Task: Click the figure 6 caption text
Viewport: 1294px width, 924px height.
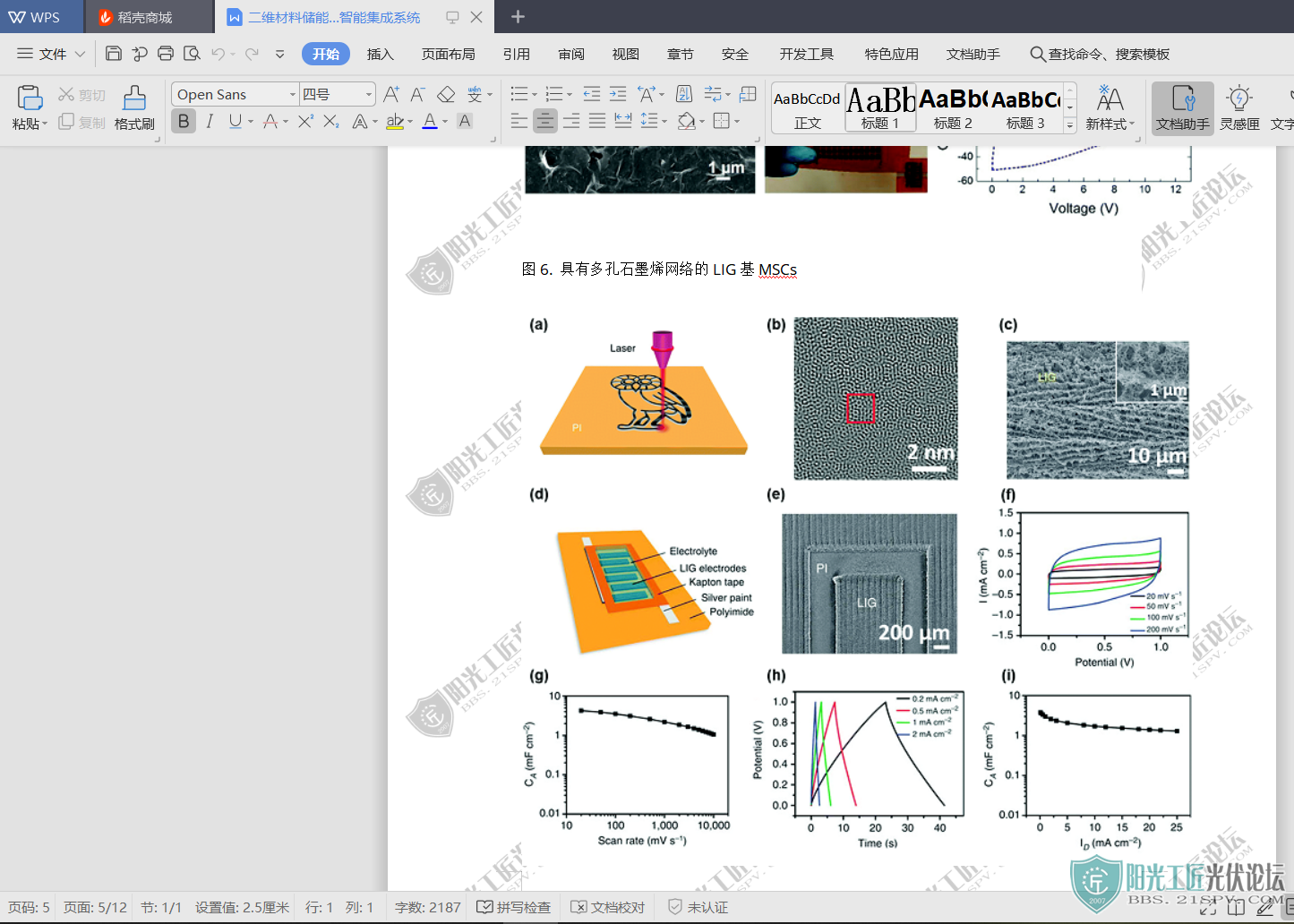Action: click(659, 269)
